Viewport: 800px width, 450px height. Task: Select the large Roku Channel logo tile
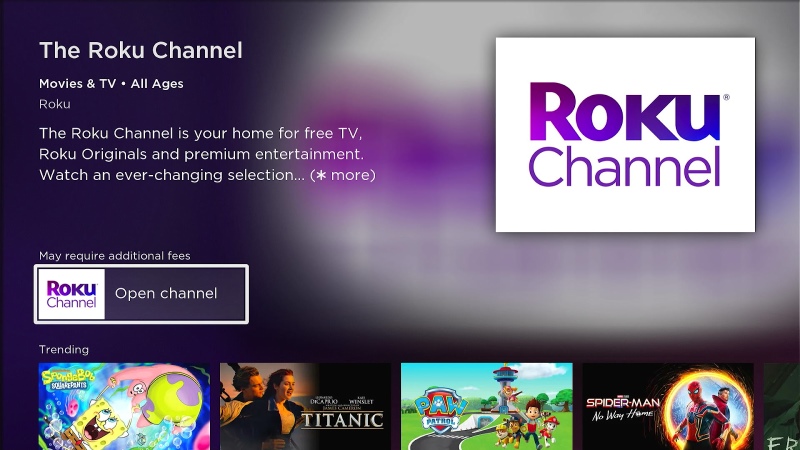pyautogui.click(x=625, y=135)
